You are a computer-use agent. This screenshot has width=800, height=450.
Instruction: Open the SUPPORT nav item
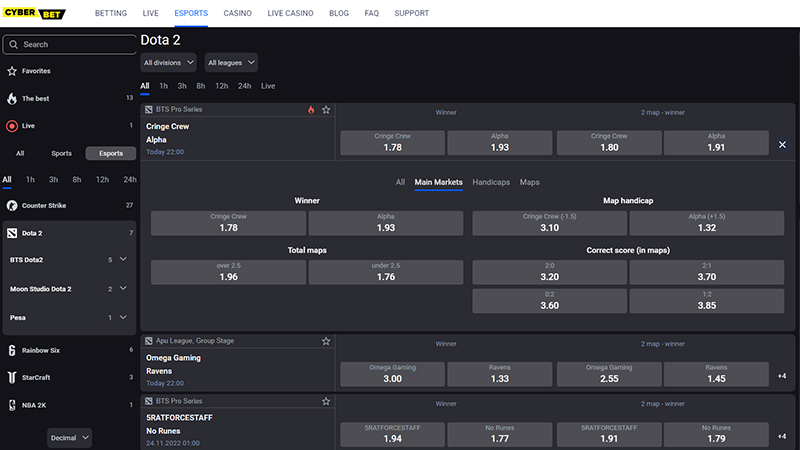[x=411, y=13]
